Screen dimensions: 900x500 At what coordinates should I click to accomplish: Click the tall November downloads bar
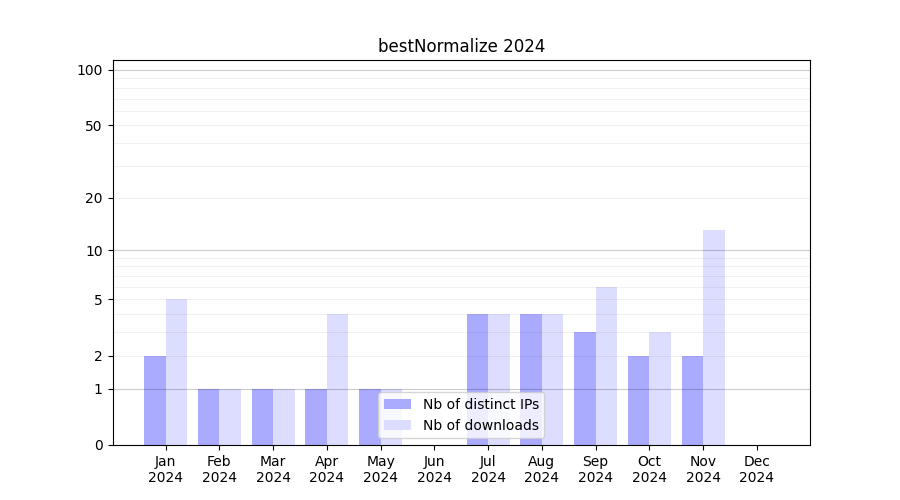click(x=714, y=337)
